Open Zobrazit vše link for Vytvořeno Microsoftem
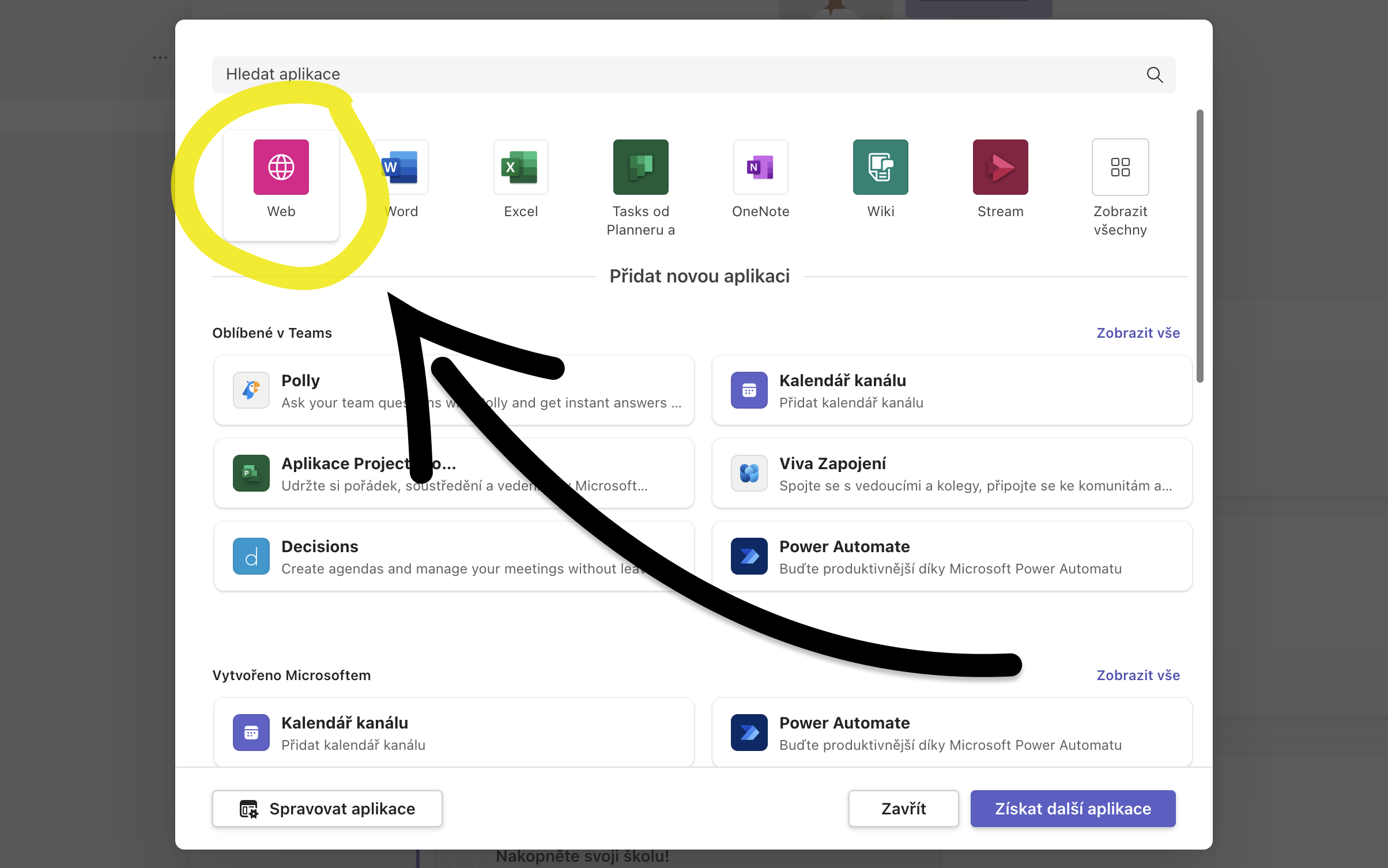The height and width of the screenshot is (868, 1388). point(1138,675)
